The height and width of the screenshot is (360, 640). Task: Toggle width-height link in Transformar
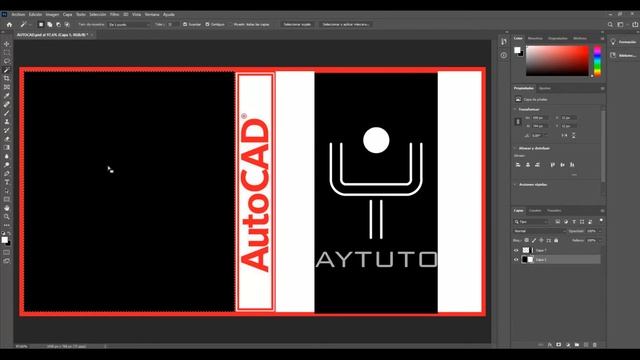[518, 122]
